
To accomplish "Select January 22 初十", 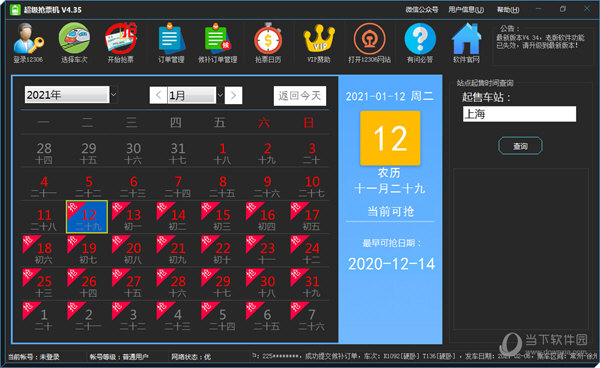I will [x=222, y=251].
